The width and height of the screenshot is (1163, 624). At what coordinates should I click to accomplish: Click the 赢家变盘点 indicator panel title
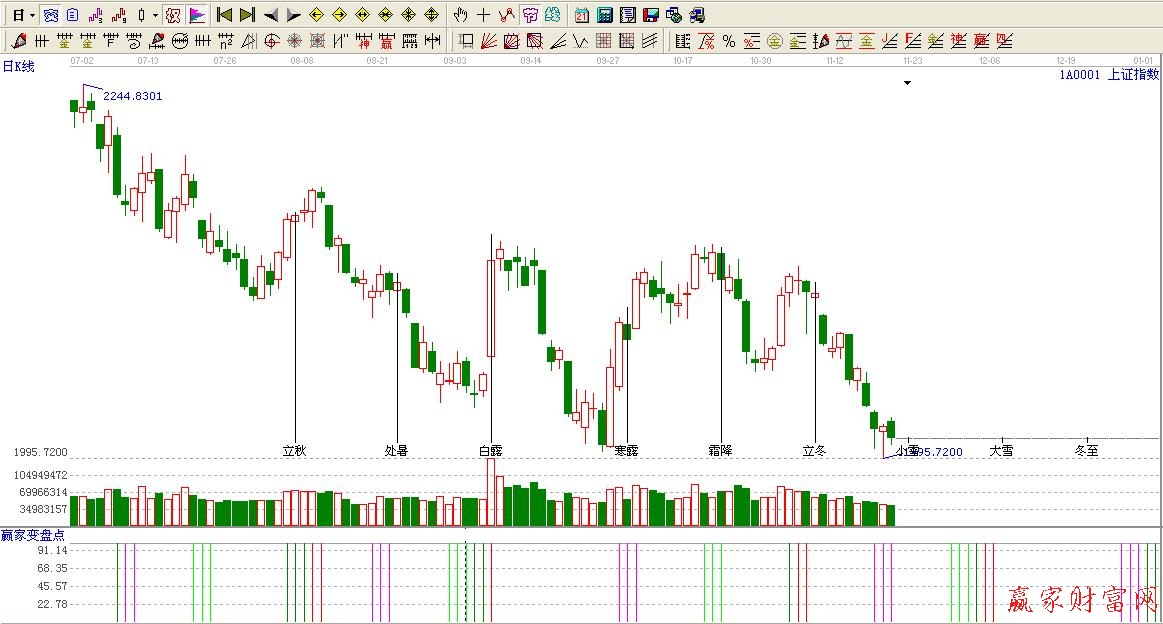[x=34, y=536]
